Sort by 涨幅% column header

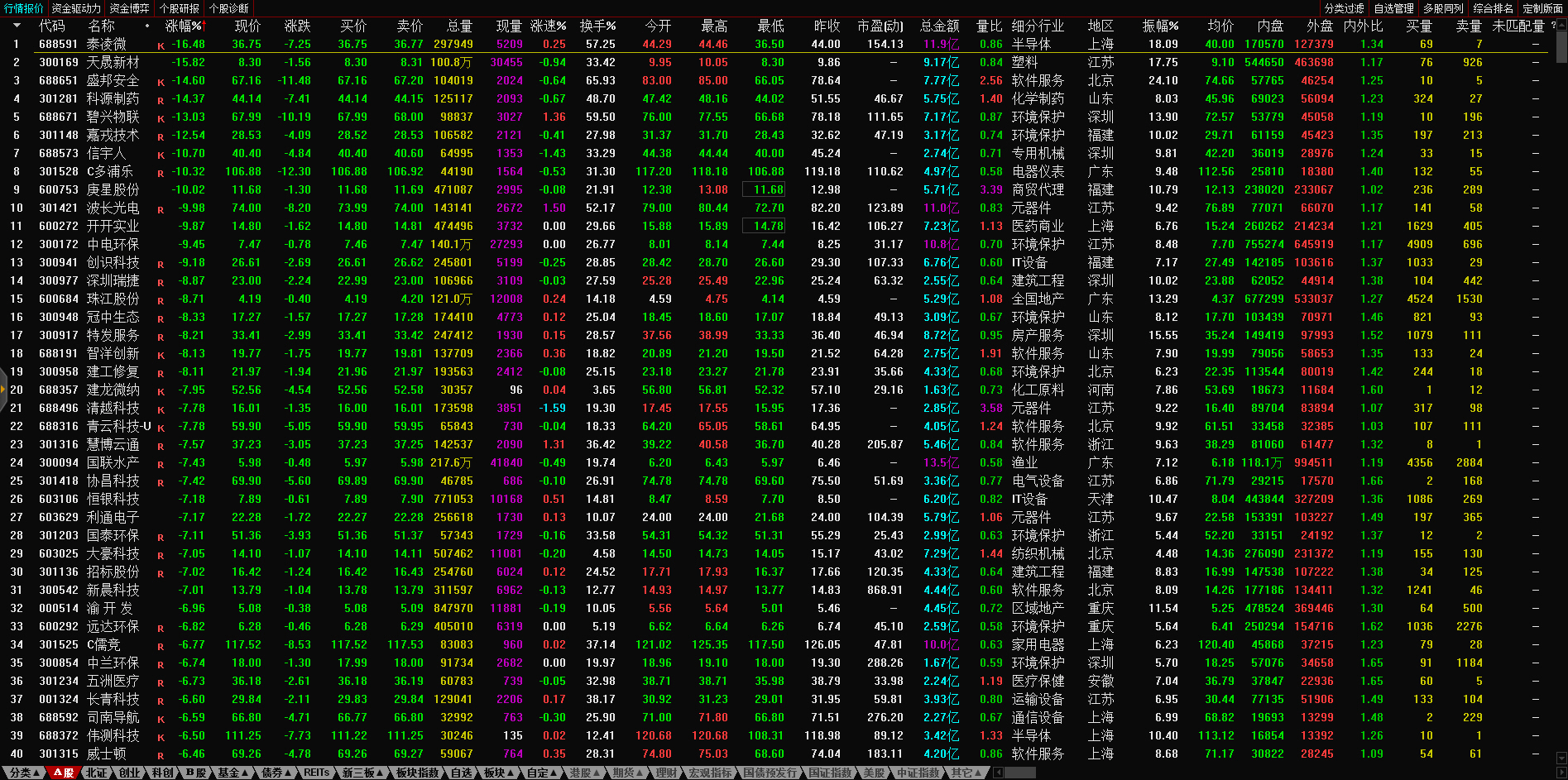pyautogui.click(x=183, y=26)
